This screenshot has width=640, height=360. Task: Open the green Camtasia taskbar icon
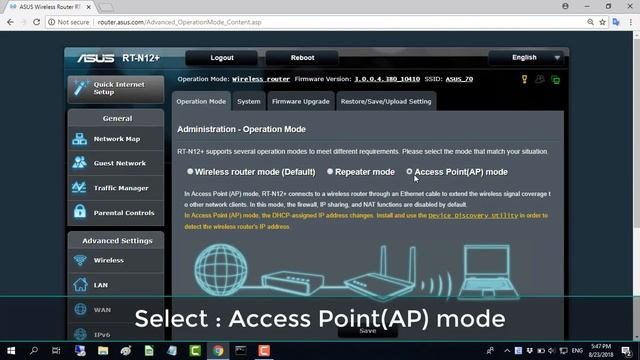pos(195,351)
